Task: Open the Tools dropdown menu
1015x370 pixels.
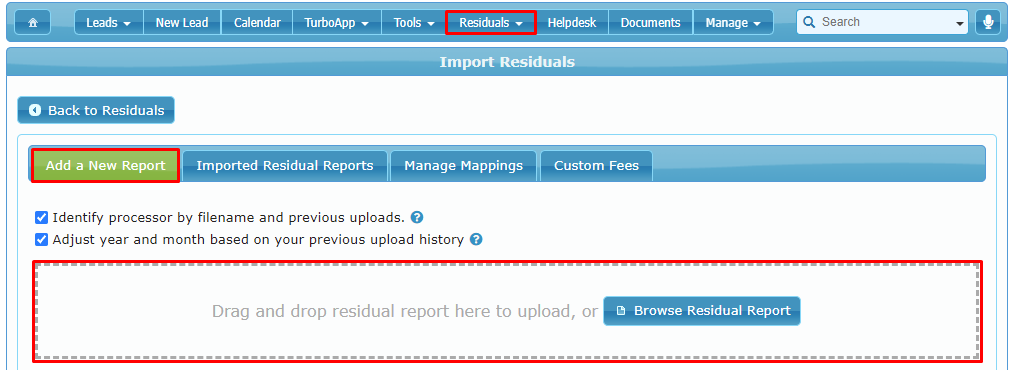Action: pyautogui.click(x=414, y=23)
